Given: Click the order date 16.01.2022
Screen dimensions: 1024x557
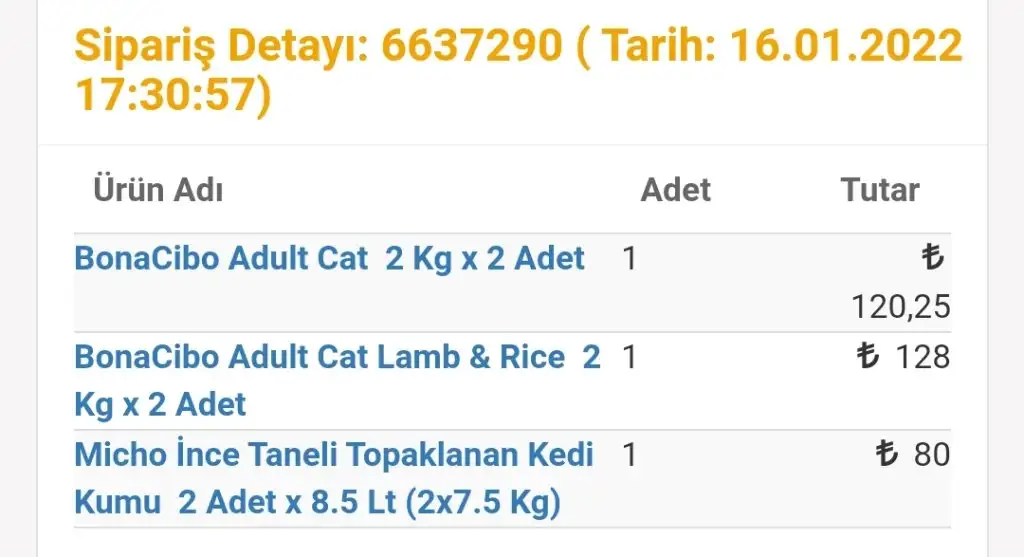Looking at the screenshot, I should click(846, 46).
